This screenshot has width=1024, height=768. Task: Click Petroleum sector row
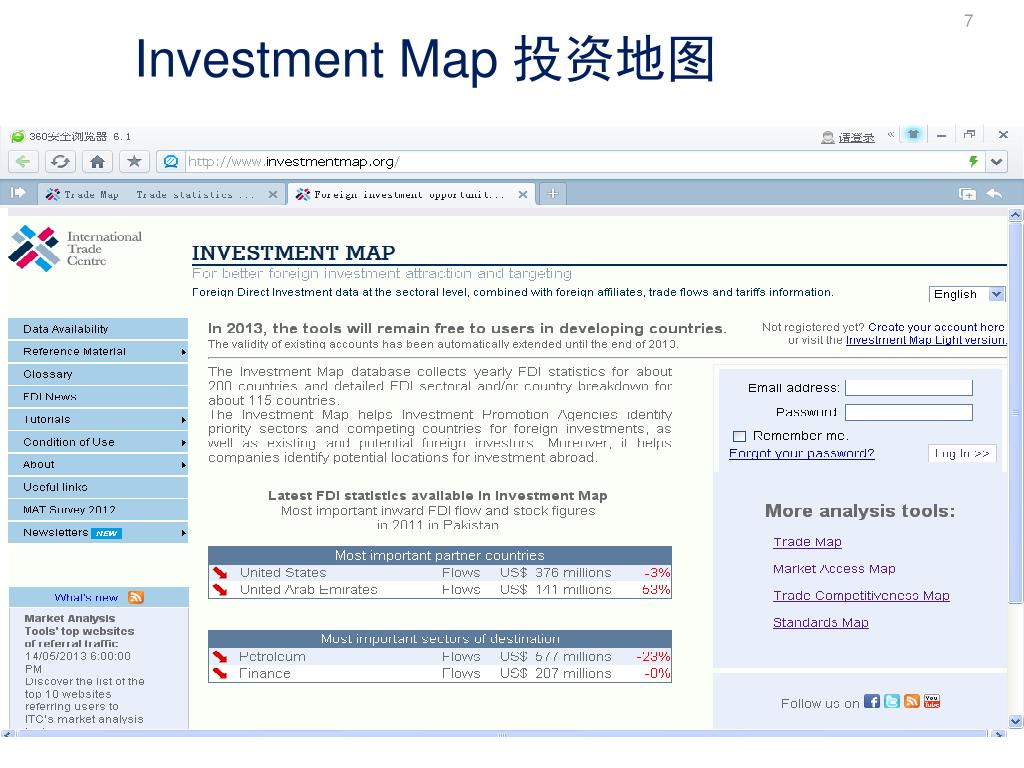pos(440,656)
